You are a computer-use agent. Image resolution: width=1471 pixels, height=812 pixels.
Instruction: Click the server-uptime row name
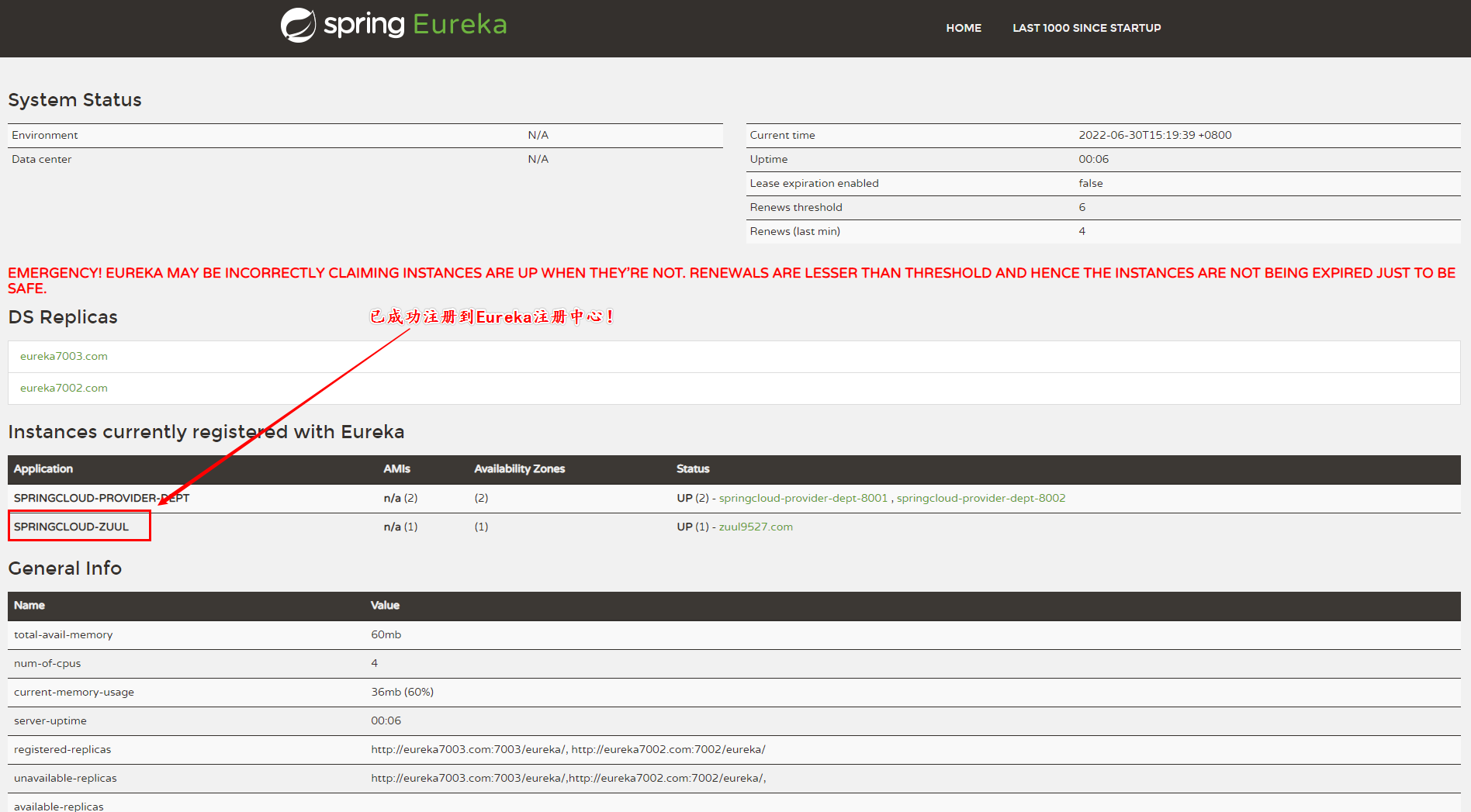click(50, 720)
